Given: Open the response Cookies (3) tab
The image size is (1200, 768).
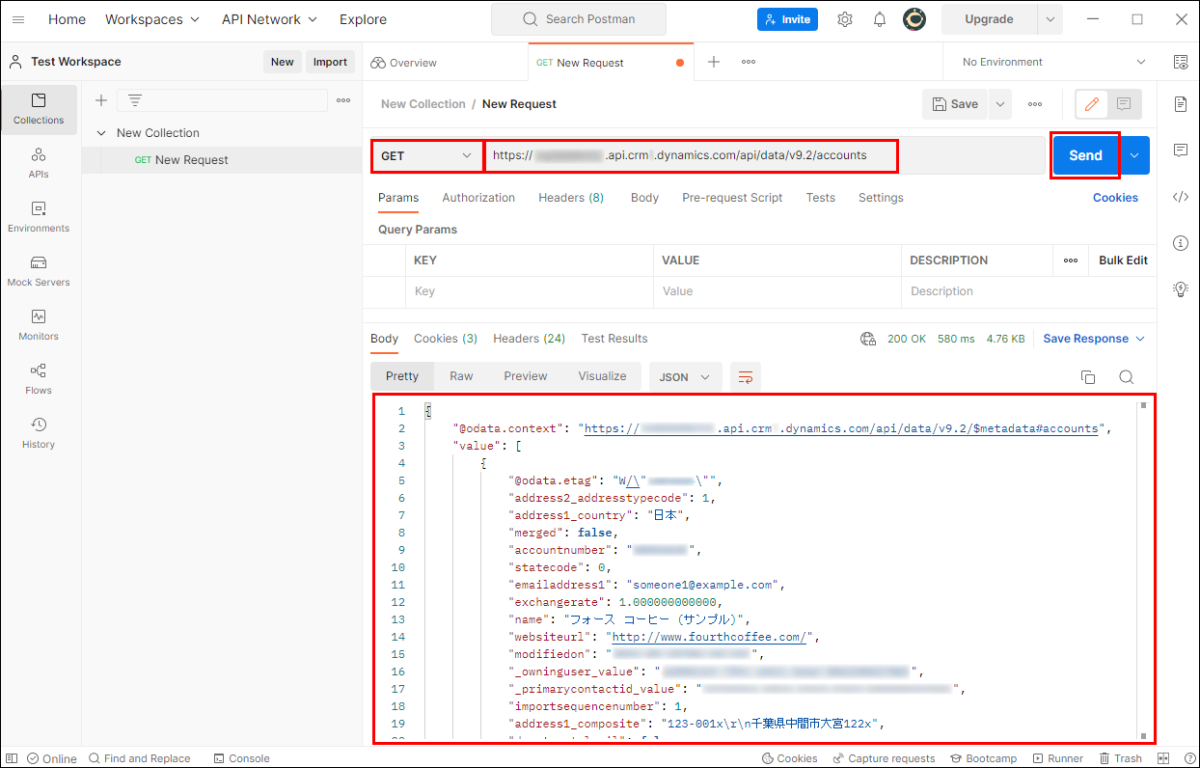Looking at the screenshot, I should (x=446, y=339).
